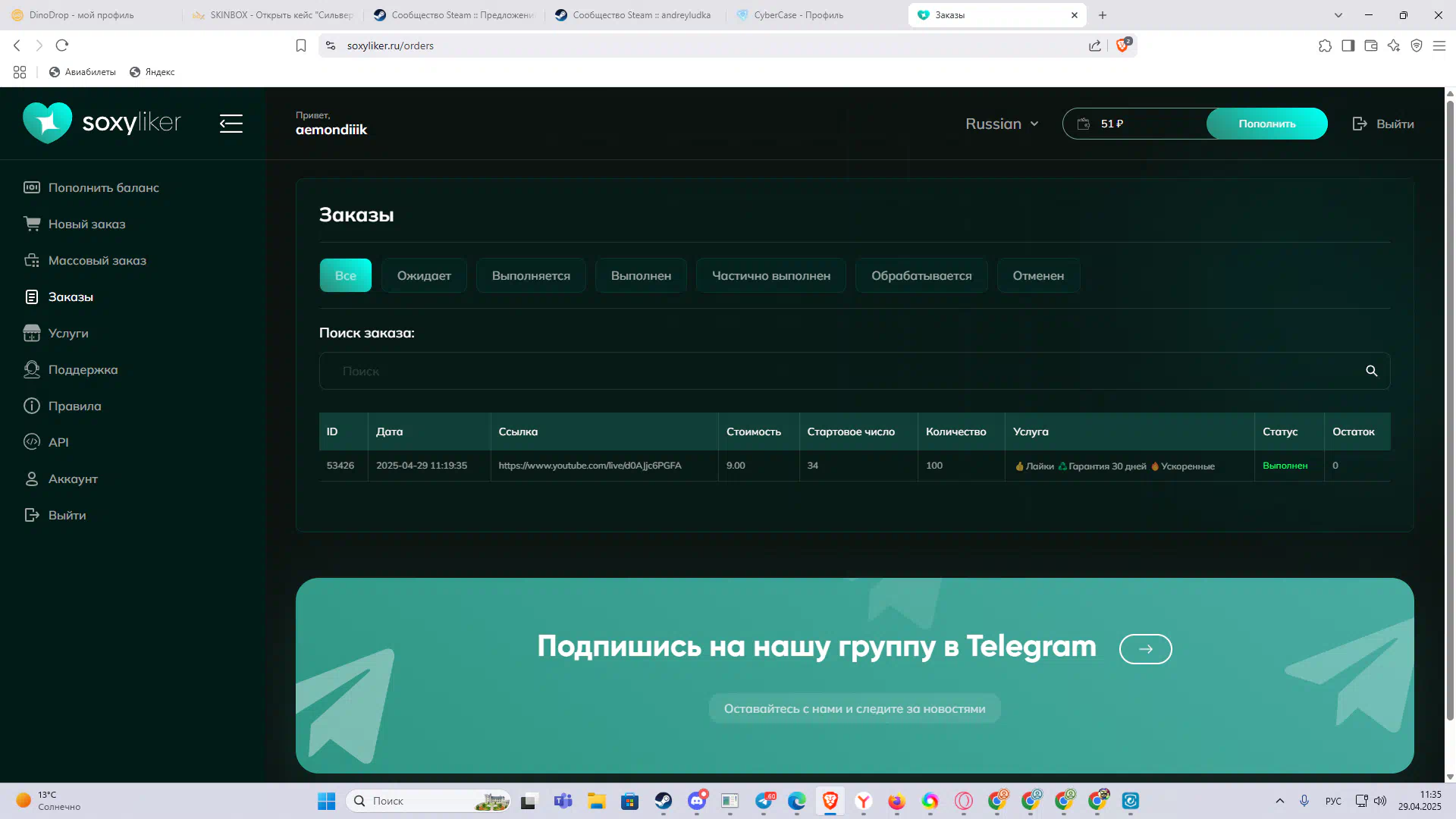
Task: Select the Ожидает filter tab
Action: (x=424, y=275)
